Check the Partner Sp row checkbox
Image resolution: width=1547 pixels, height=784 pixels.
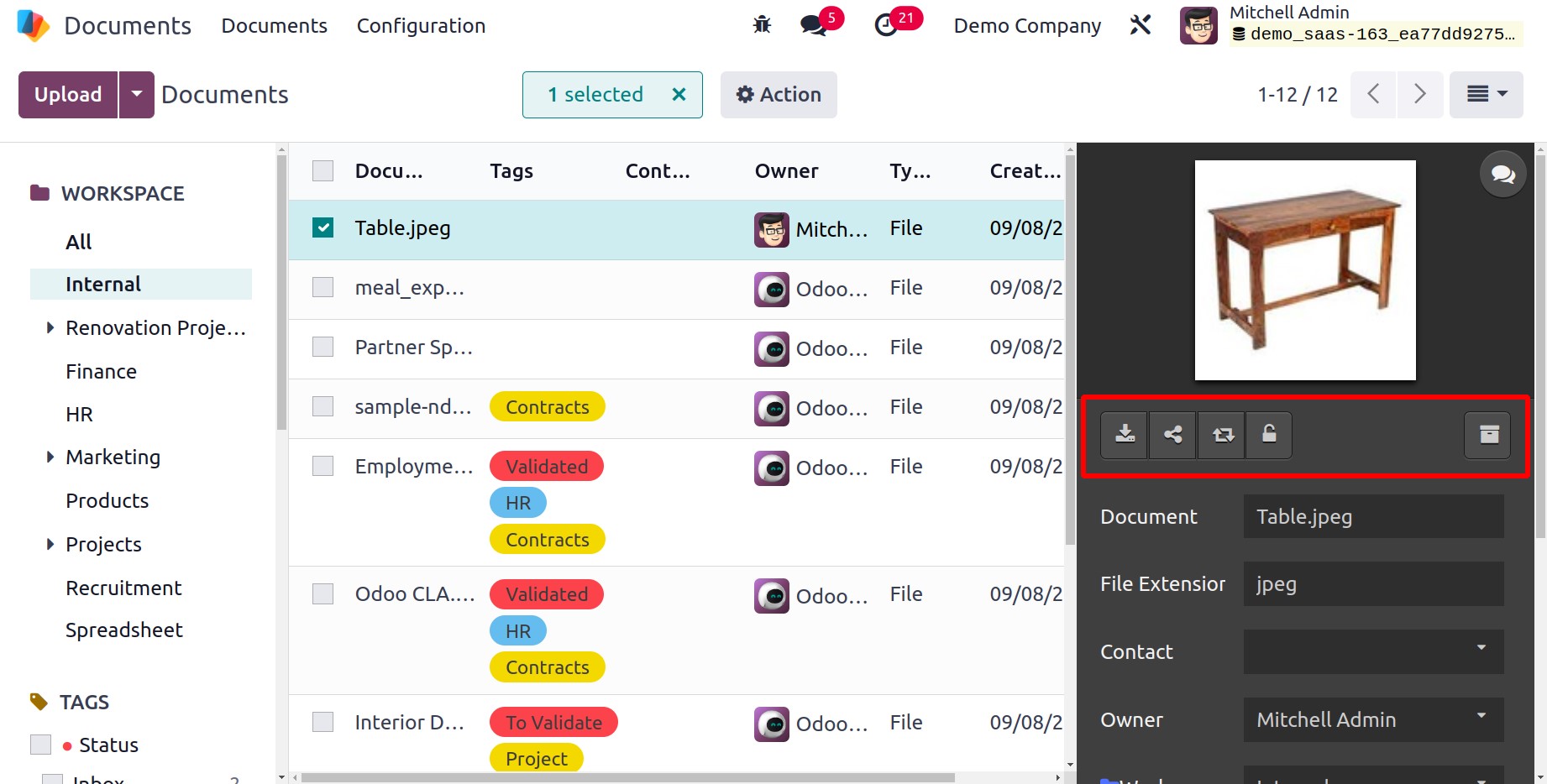[323, 348]
